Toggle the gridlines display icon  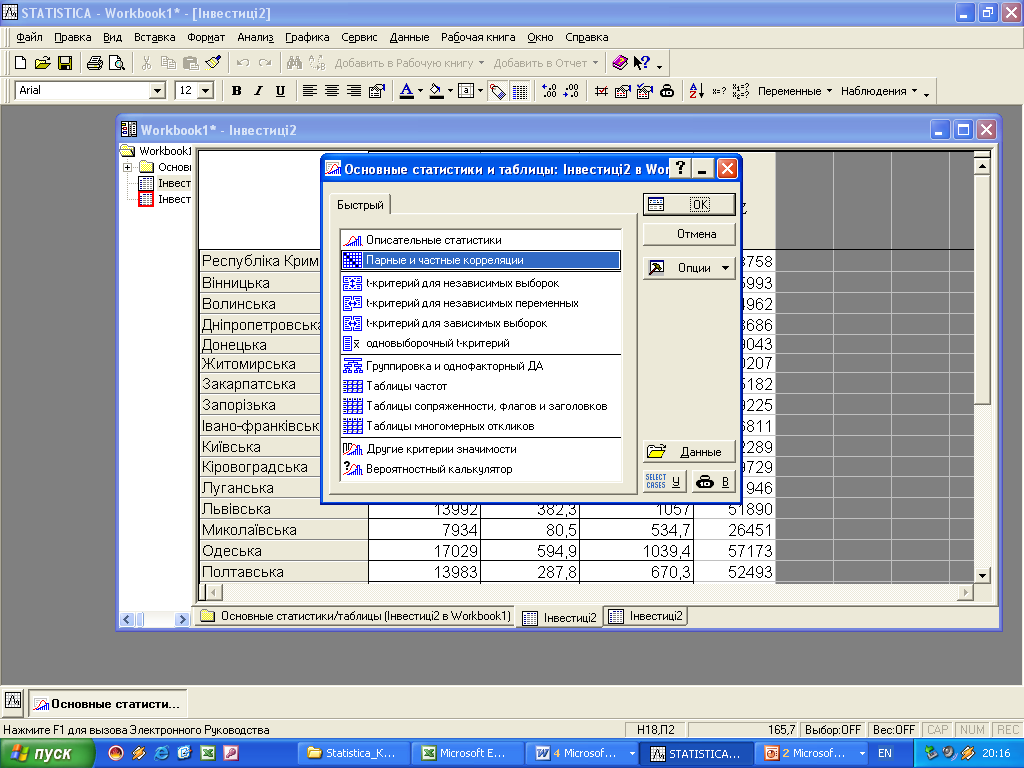(x=520, y=91)
